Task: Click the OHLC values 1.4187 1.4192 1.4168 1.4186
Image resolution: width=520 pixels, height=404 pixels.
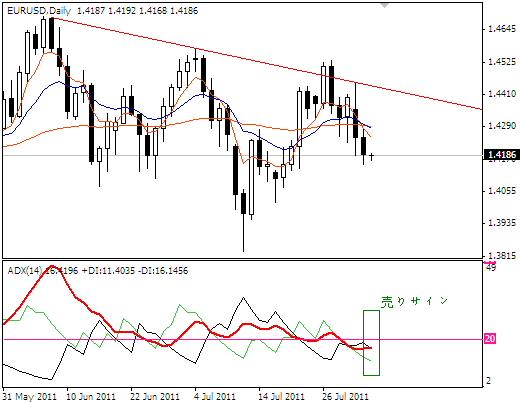Action: [137, 11]
